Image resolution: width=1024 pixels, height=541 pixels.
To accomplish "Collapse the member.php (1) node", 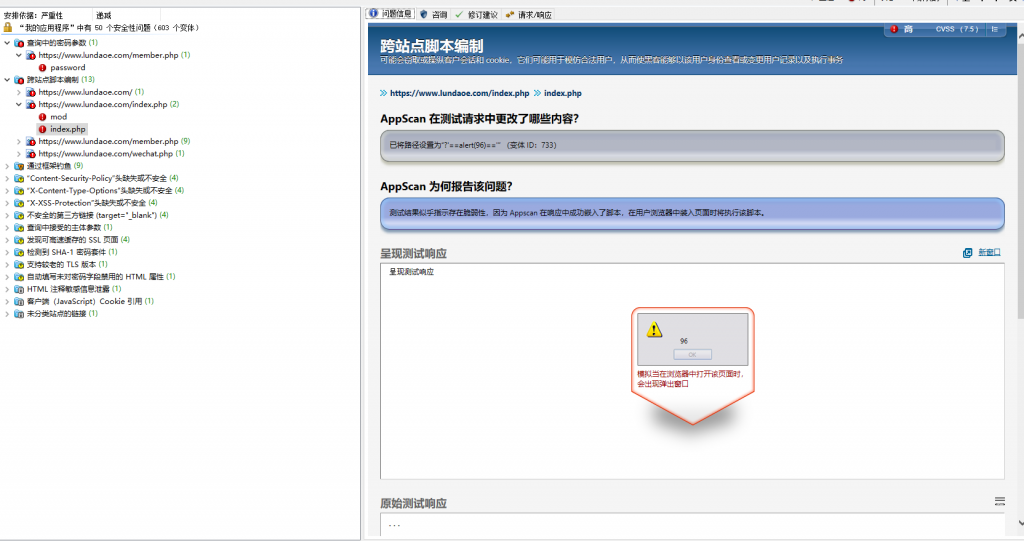I will [19, 56].
